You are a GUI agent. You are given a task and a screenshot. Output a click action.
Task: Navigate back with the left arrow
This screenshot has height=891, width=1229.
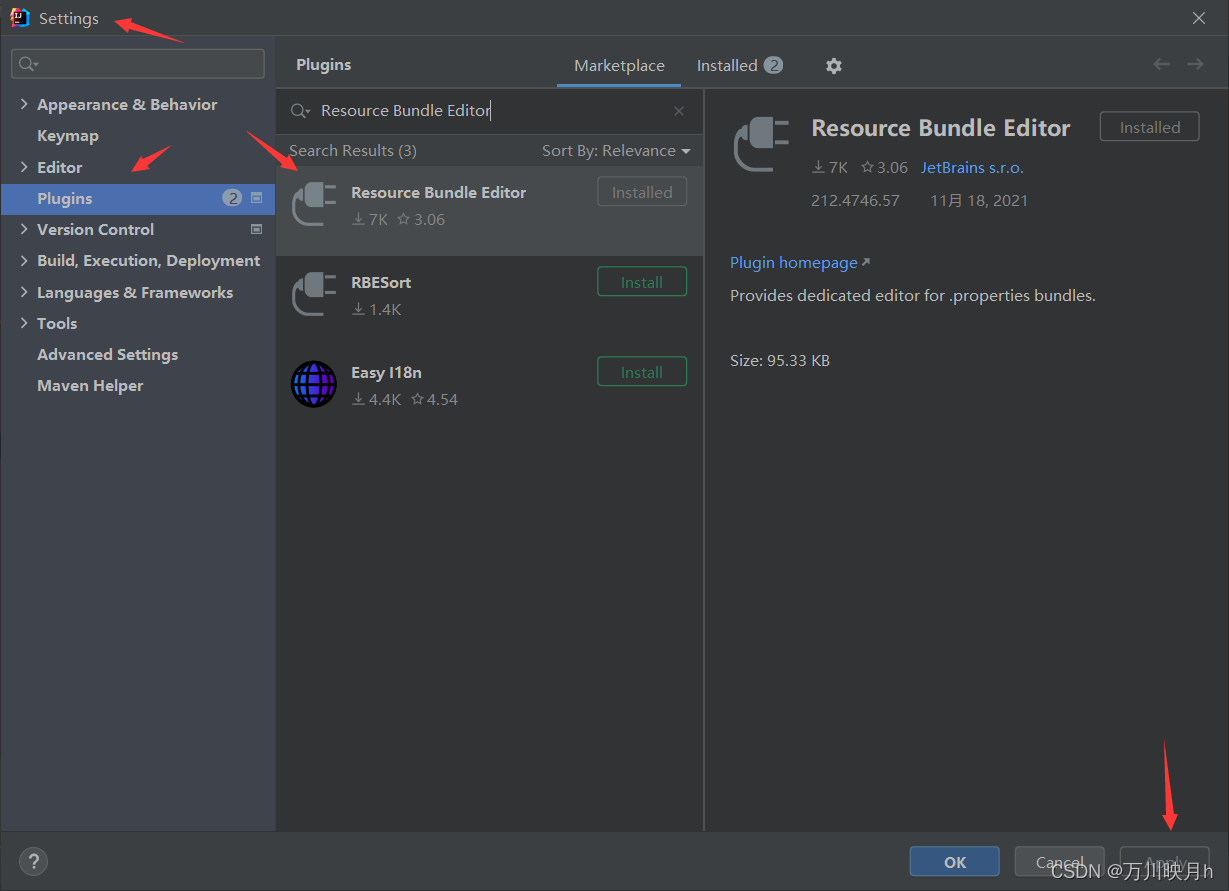[1161, 64]
